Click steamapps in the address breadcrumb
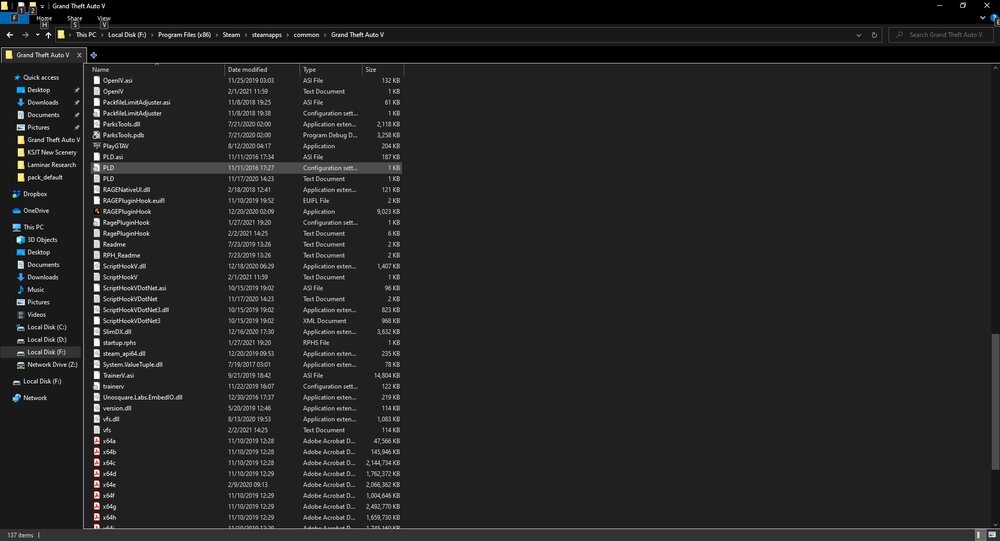1000x541 pixels. 267,35
